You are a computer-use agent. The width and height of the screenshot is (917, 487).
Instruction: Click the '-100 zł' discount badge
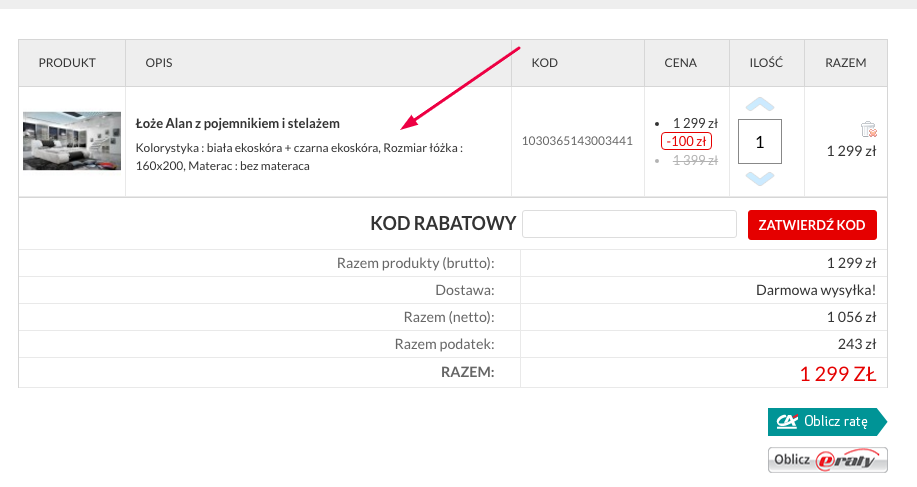pyautogui.click(x=686, y=141)
